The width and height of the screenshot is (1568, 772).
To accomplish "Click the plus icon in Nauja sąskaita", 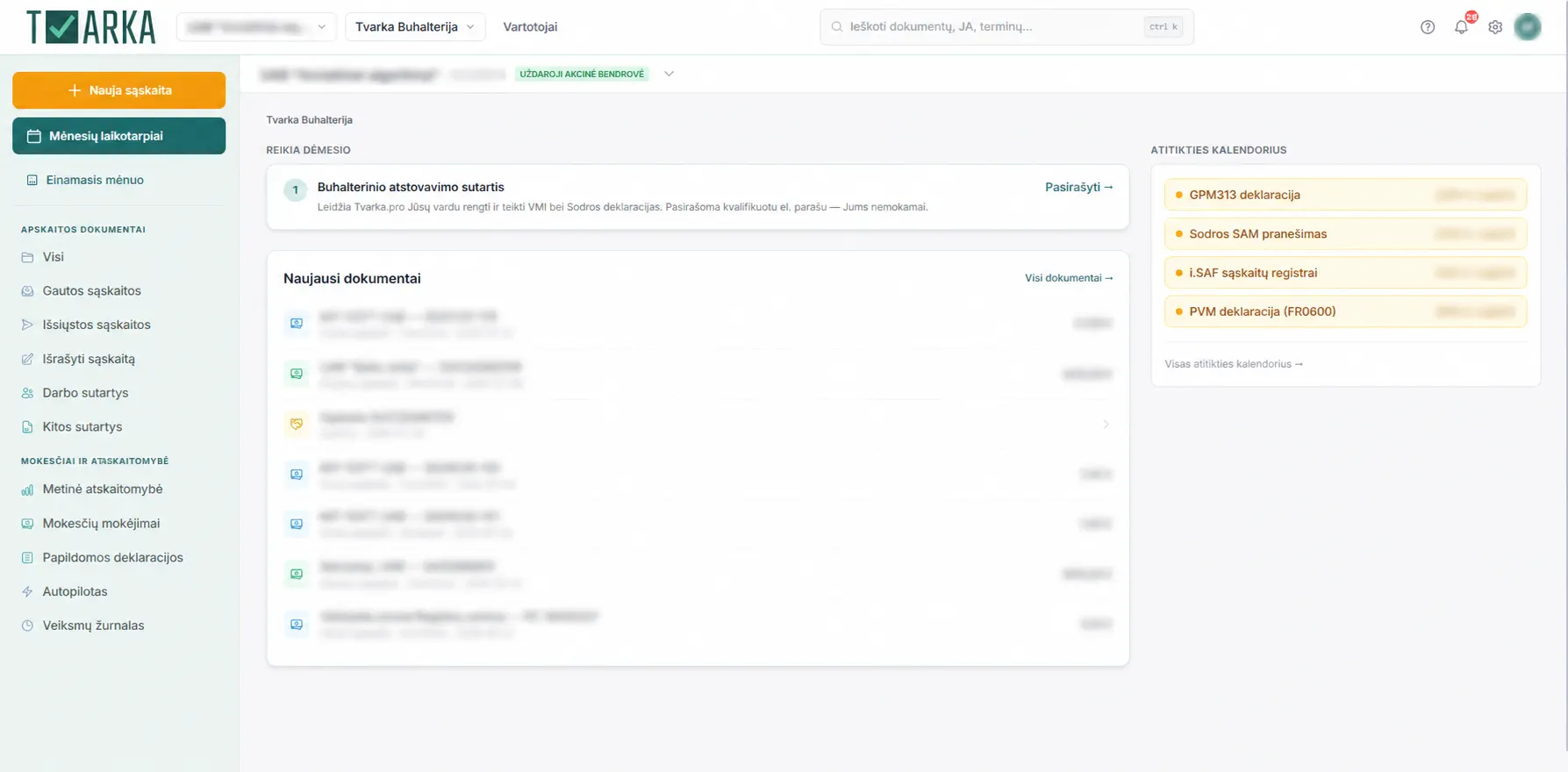I will (75, 90).
